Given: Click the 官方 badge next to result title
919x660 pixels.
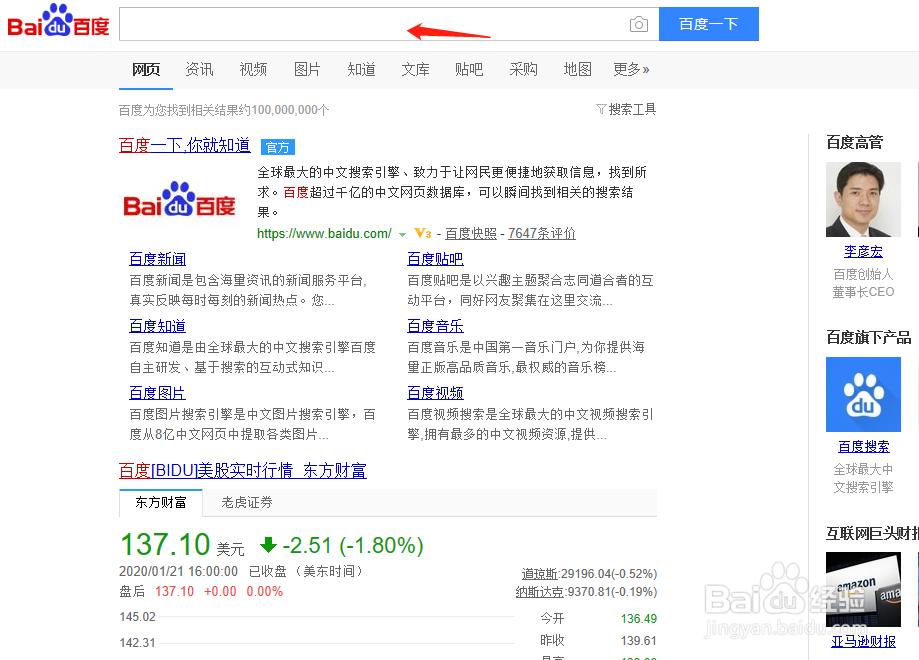Looking at the screenshot, I should (278, 147).
